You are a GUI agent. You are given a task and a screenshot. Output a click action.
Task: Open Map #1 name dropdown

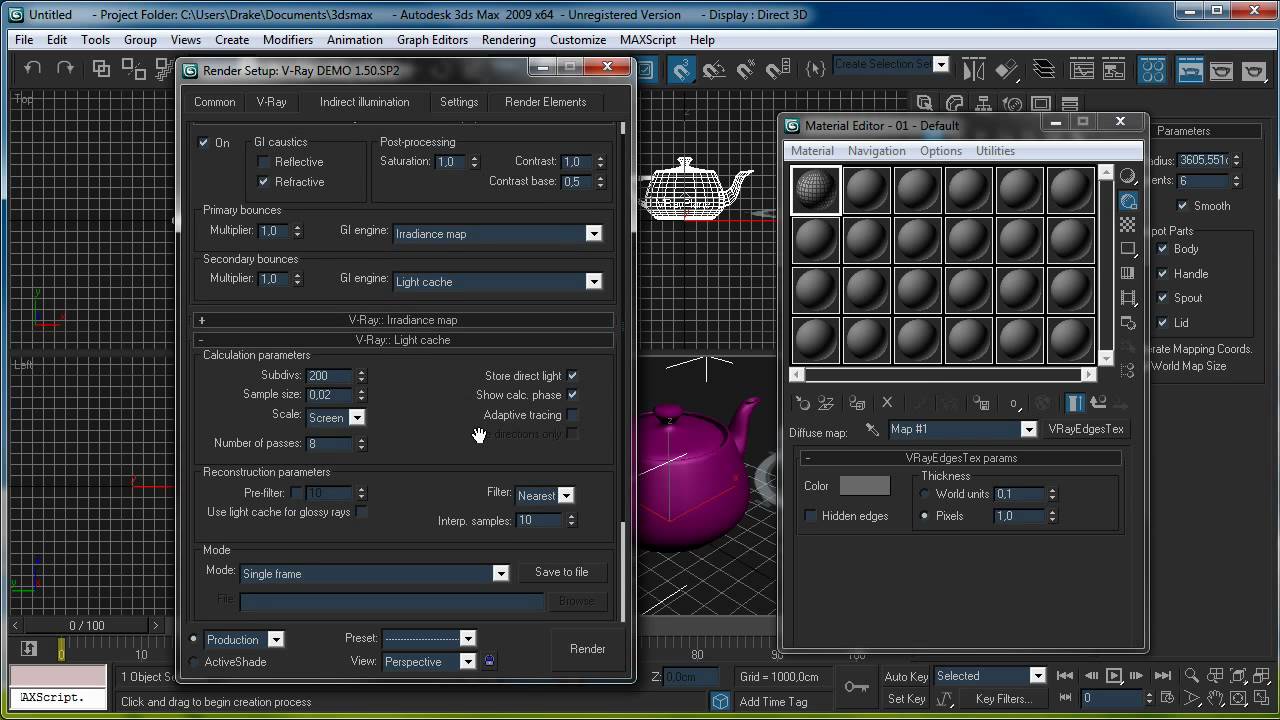[962, 429]
